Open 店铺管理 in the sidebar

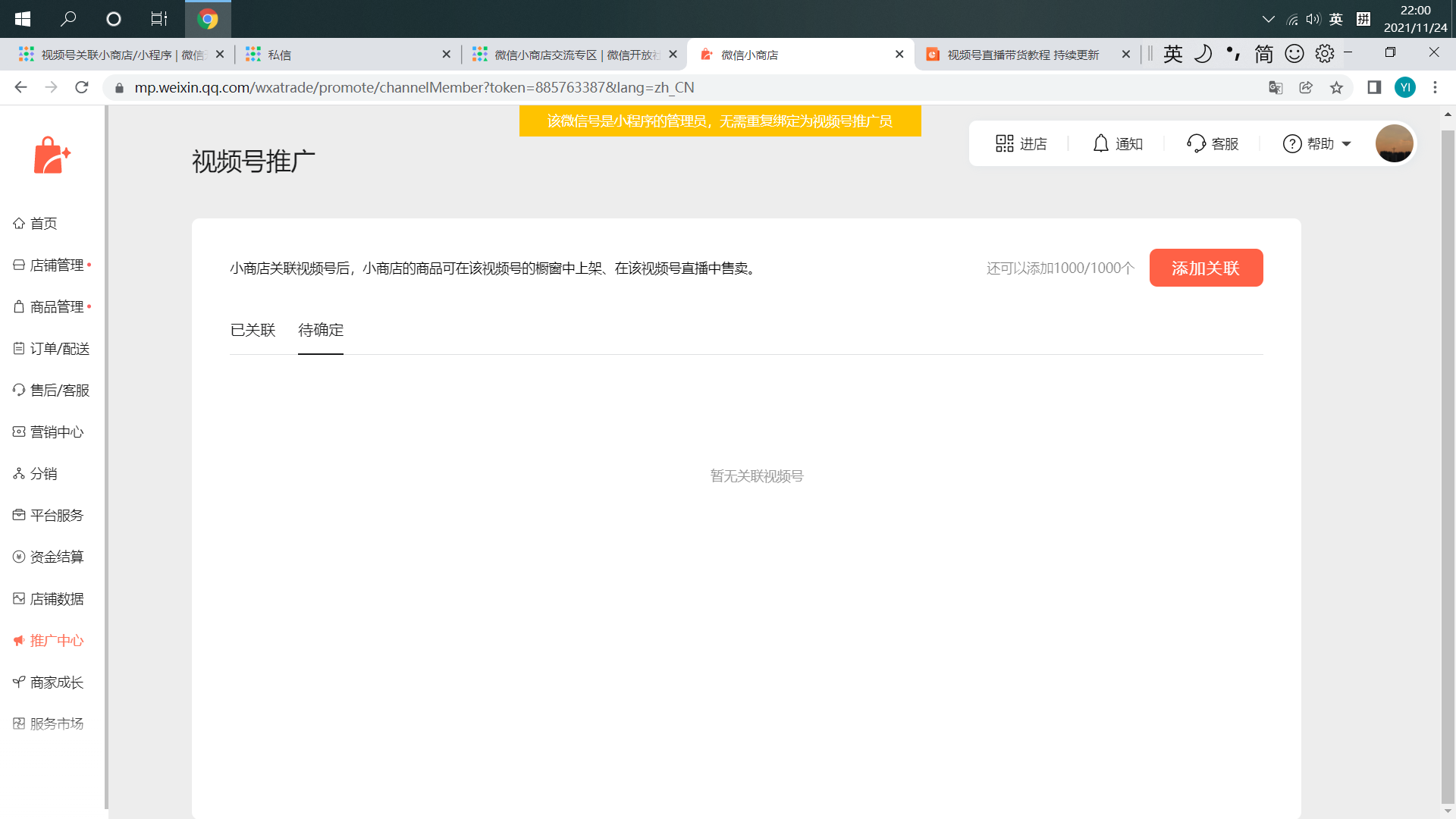point(56,265)
